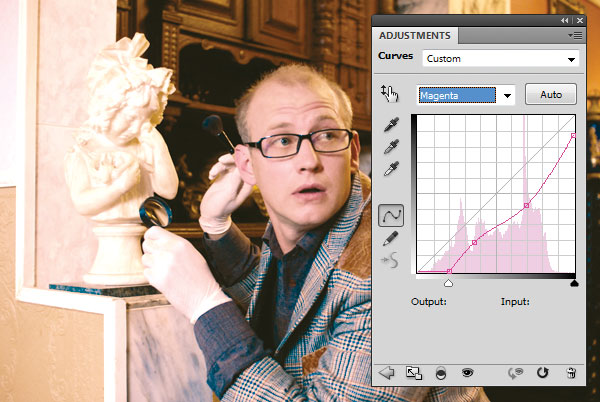Viewport: 600px width, 402px height.
Task: Pick the black point eyedropper
Action: (391, 125)
